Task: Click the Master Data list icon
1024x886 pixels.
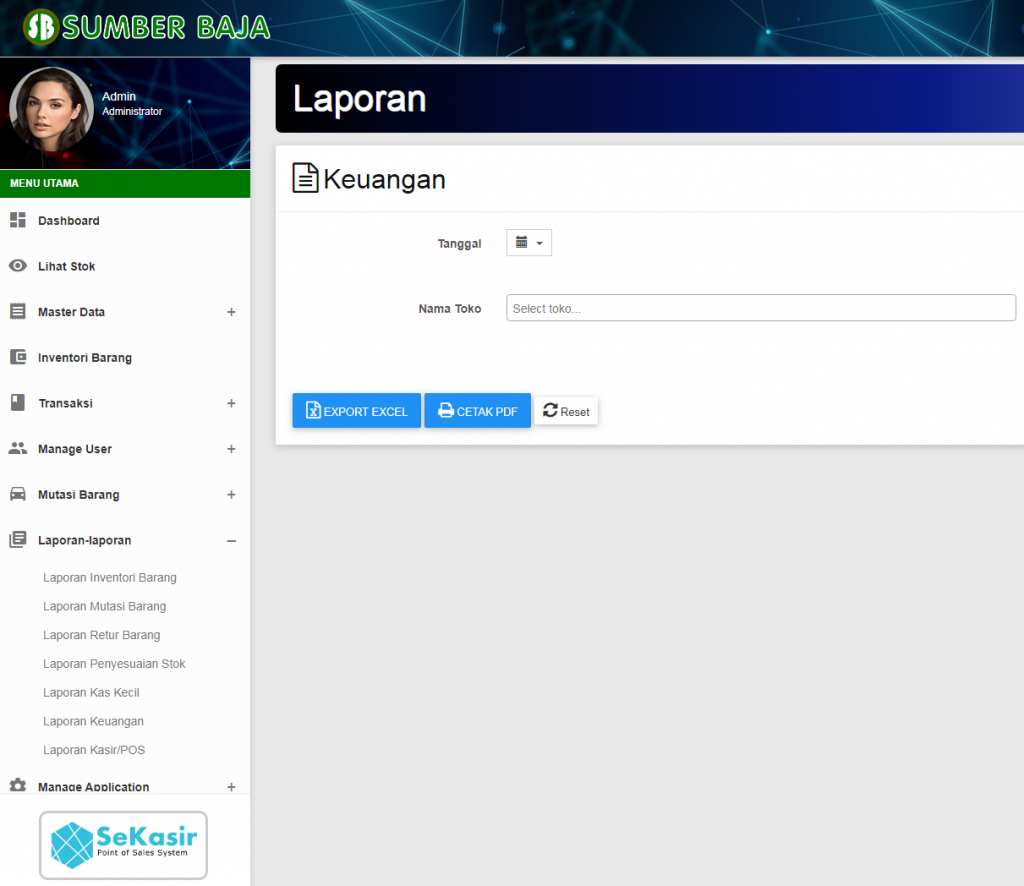Action: (x=18, y=311)
